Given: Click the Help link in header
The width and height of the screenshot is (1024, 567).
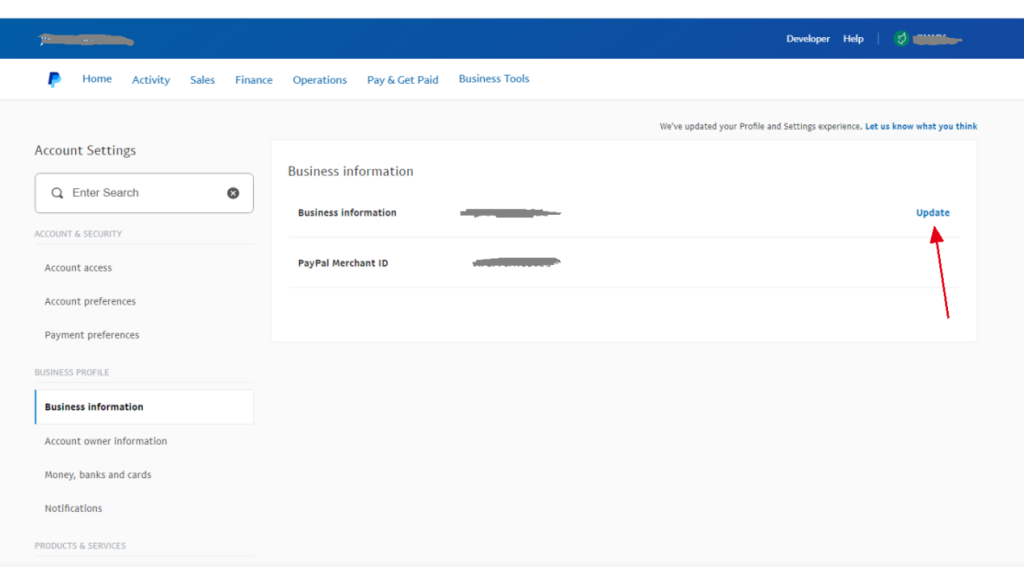Looking at the screenshot, I should [x=853, y=39].
